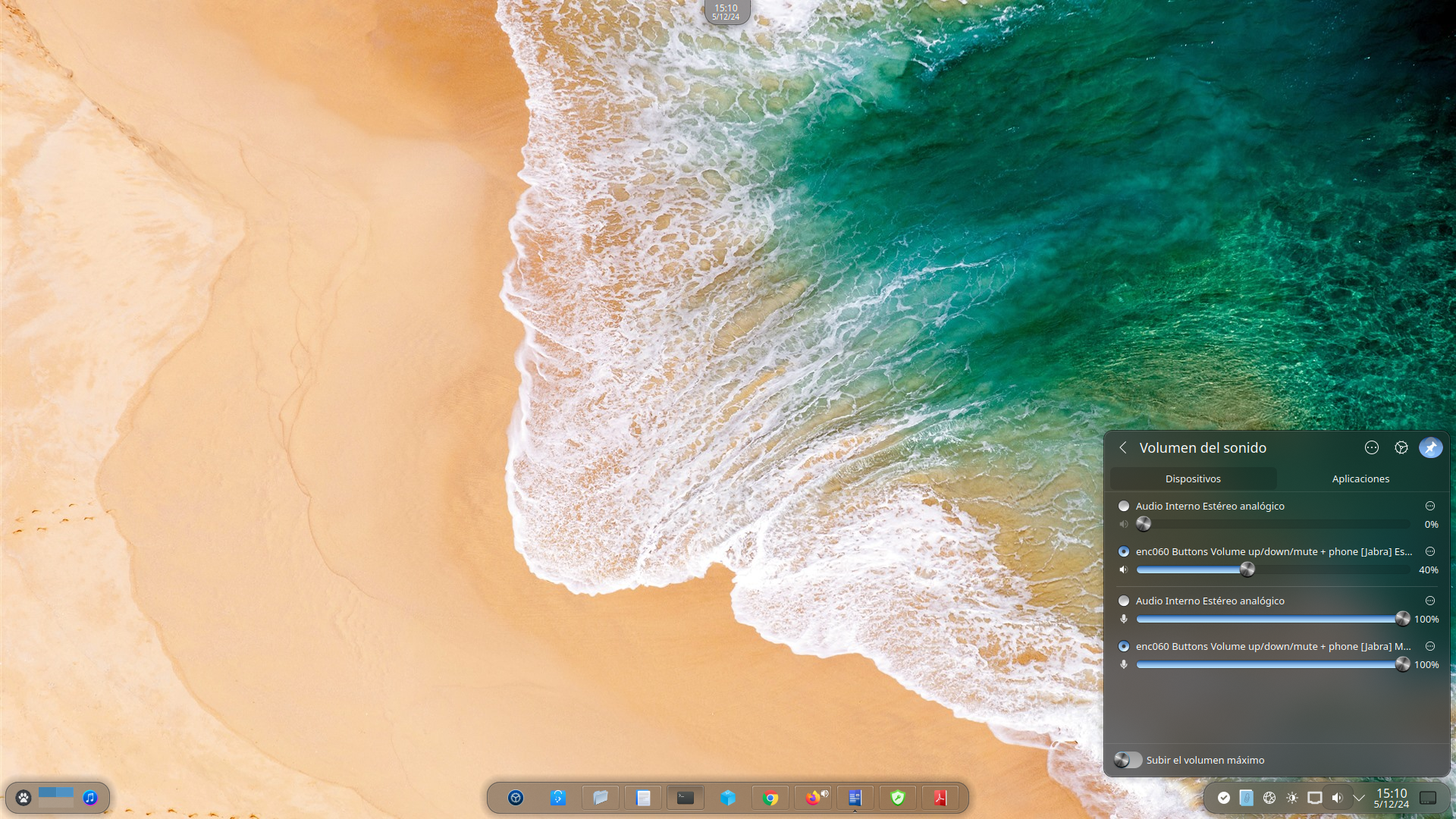Select first Audio Interno Estéreo analógico output
The image size is (1456, 819).
coord(1124,506)
